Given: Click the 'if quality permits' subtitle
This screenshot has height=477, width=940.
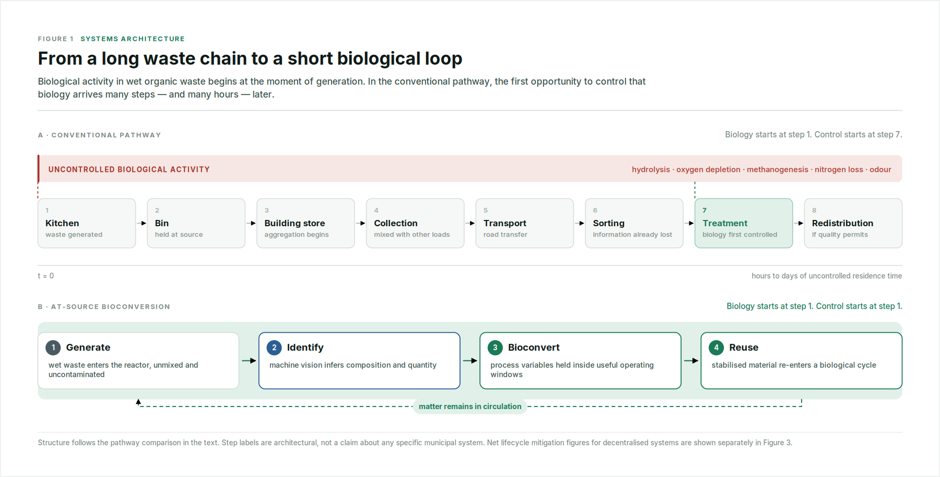Looking at the screenshot, I should pyautogui.click(x=840, y=235).
